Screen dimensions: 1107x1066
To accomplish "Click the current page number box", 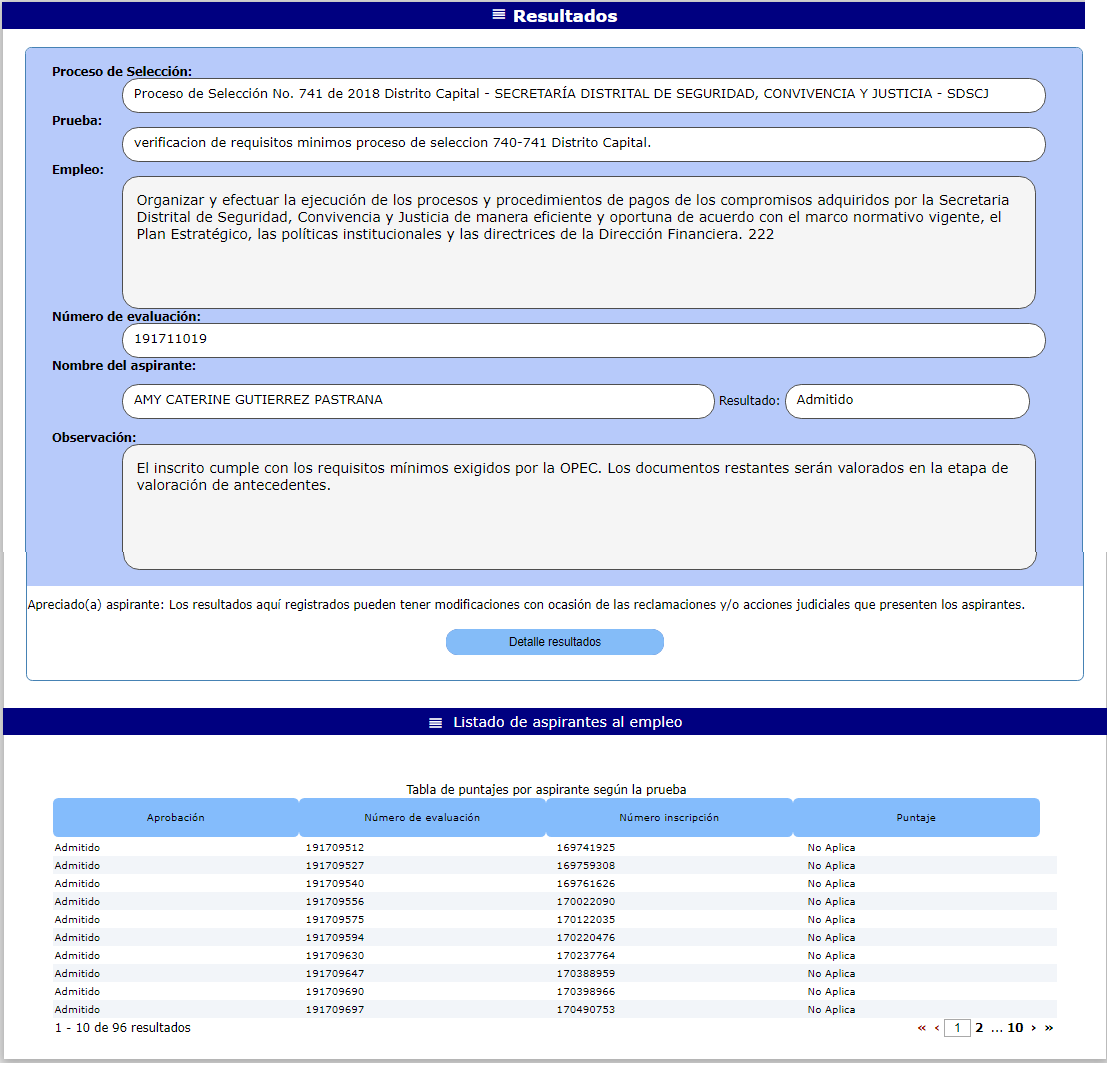I will [957, 1028].
